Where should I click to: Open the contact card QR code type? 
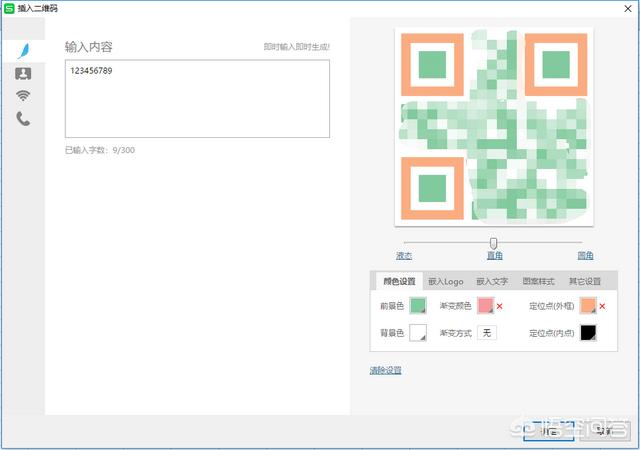23,74
